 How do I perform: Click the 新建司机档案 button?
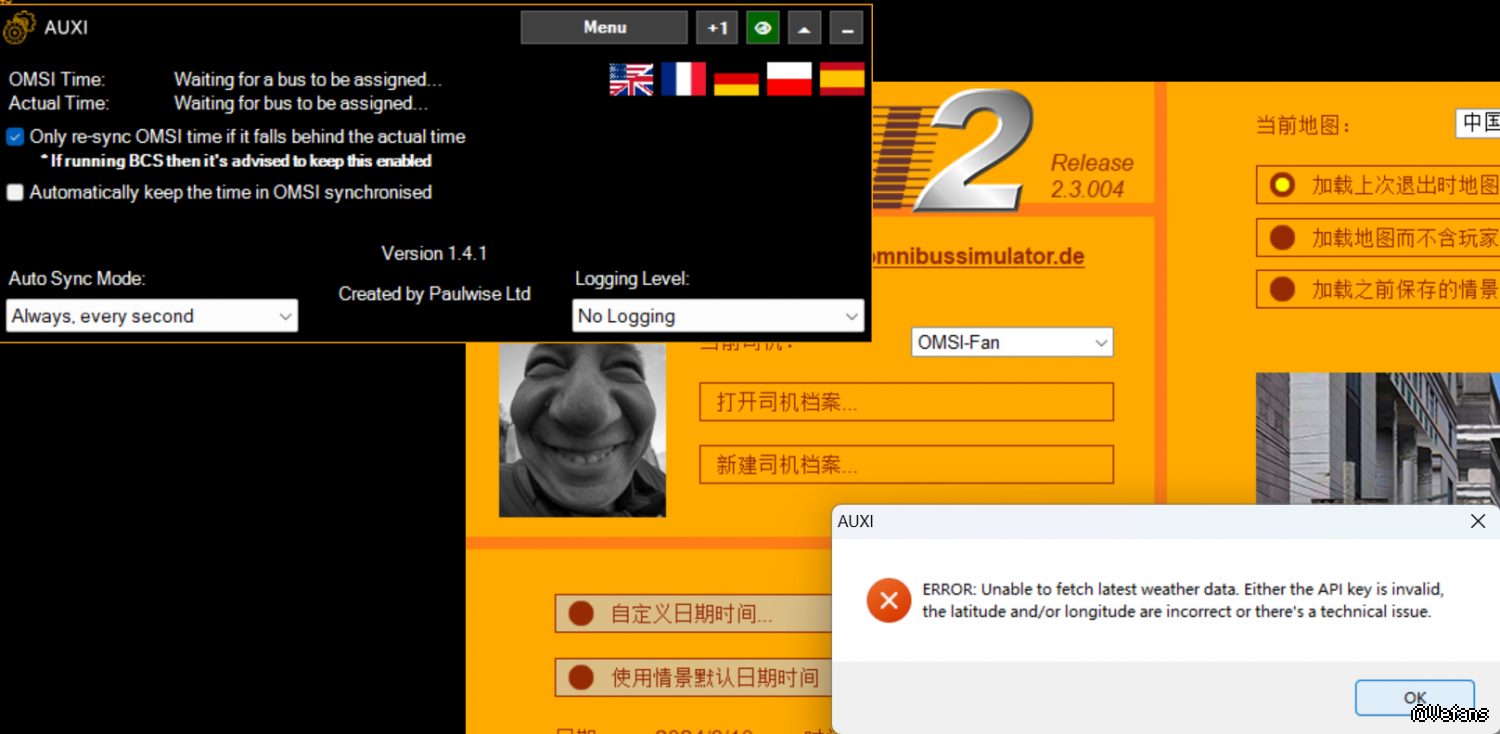coord(906,464)
